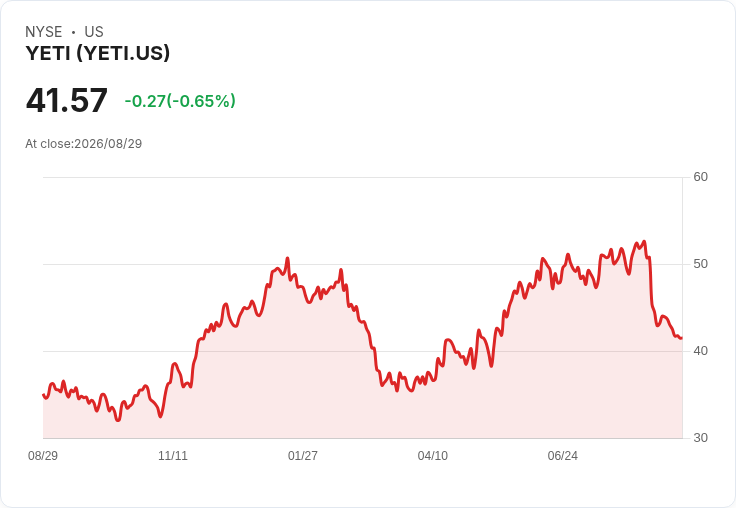Image resolution: width=736 pixels, height=508 pixels.
Task: Open the YETI (YETI.US) stock title
Action: [x=98, y=53]
